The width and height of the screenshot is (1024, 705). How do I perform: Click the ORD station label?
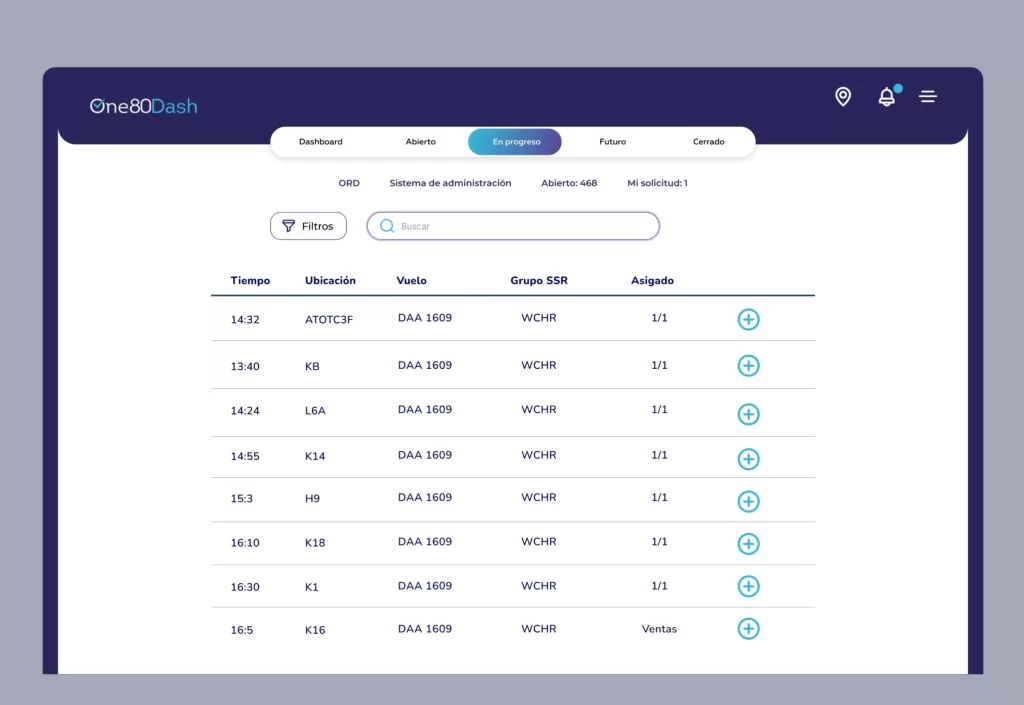[349, 183]
